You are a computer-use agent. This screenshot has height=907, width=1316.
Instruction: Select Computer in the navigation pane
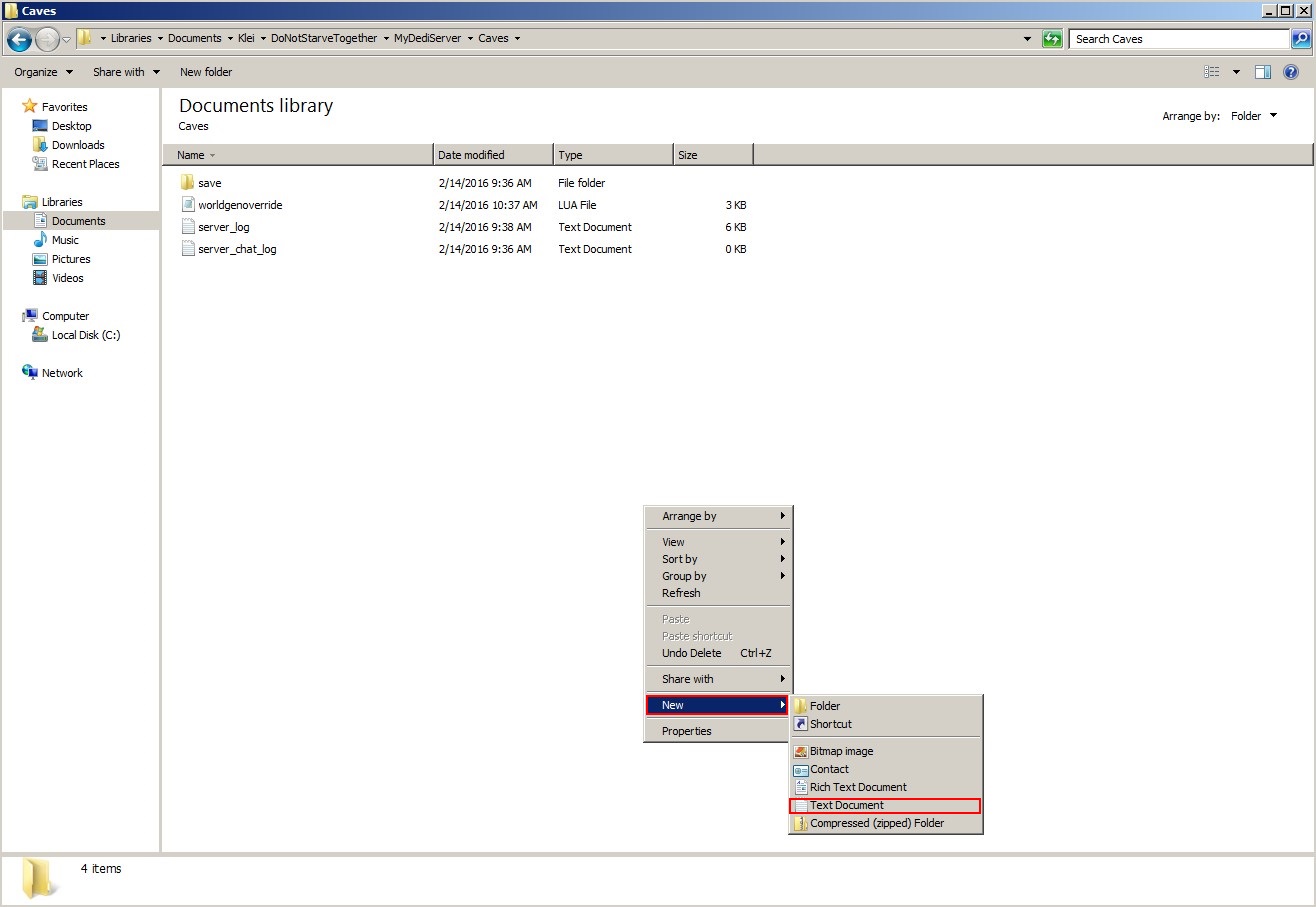65,316
